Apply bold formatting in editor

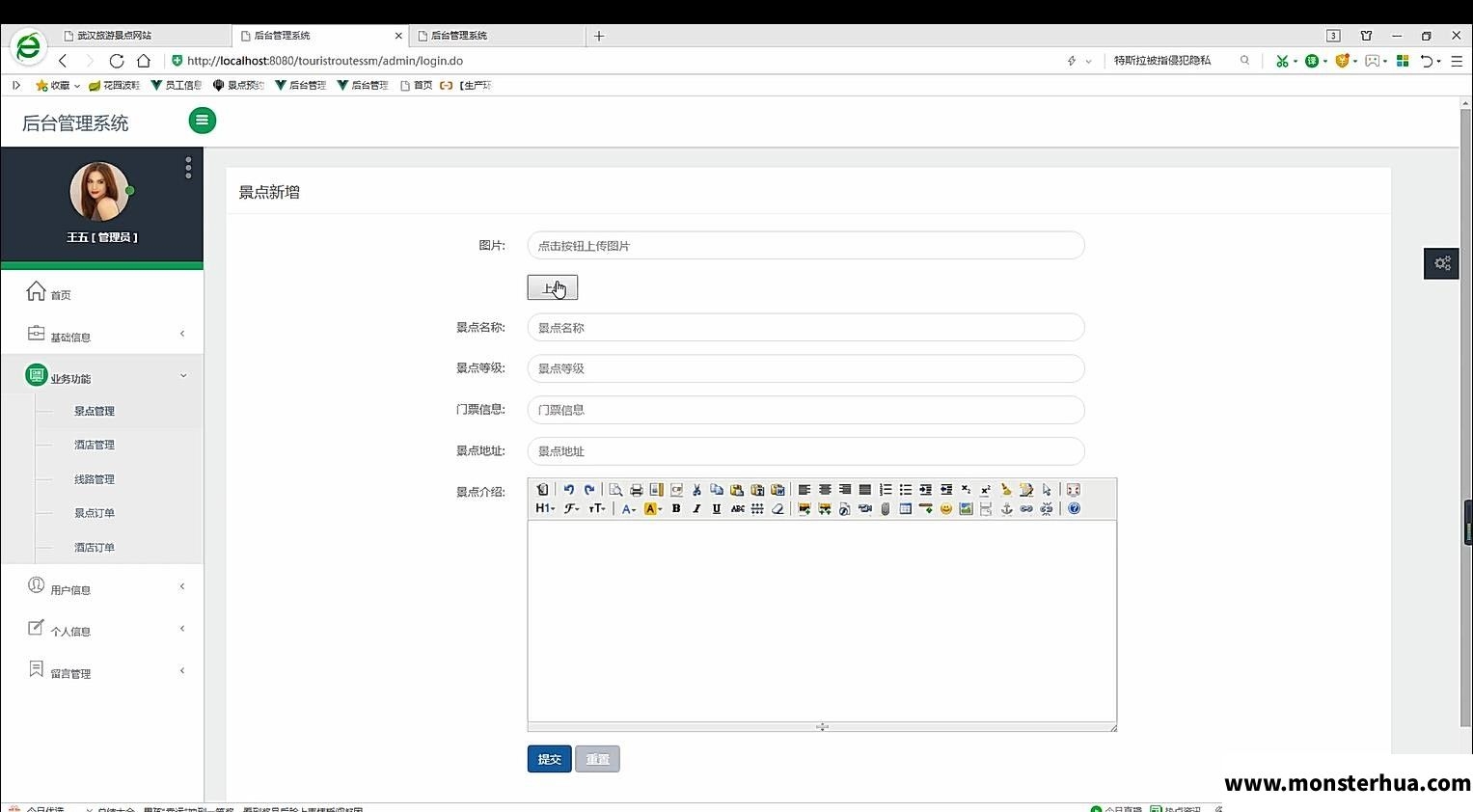[x=676, y=508]
